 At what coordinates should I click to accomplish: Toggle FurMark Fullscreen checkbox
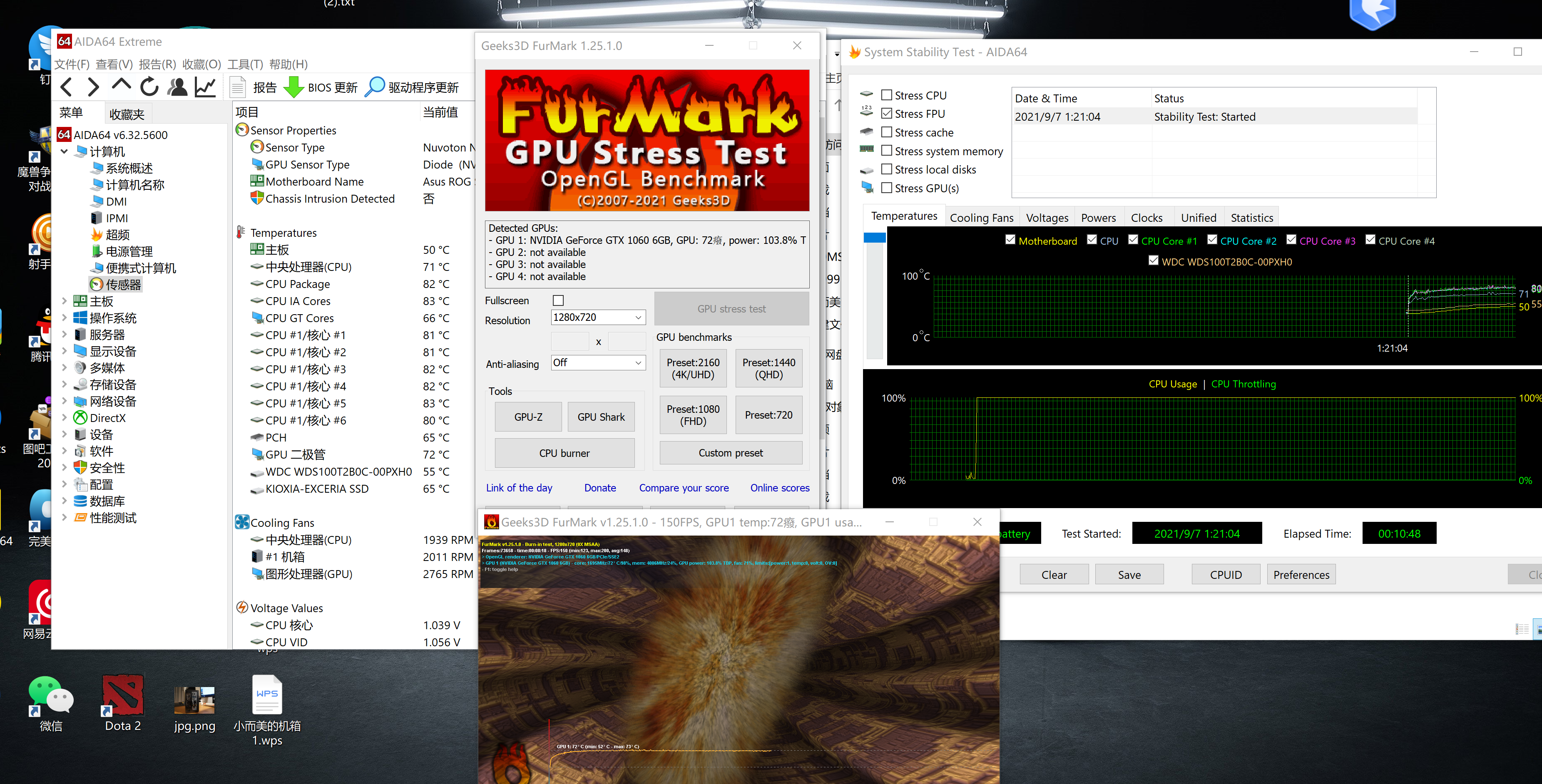[558, 300]
